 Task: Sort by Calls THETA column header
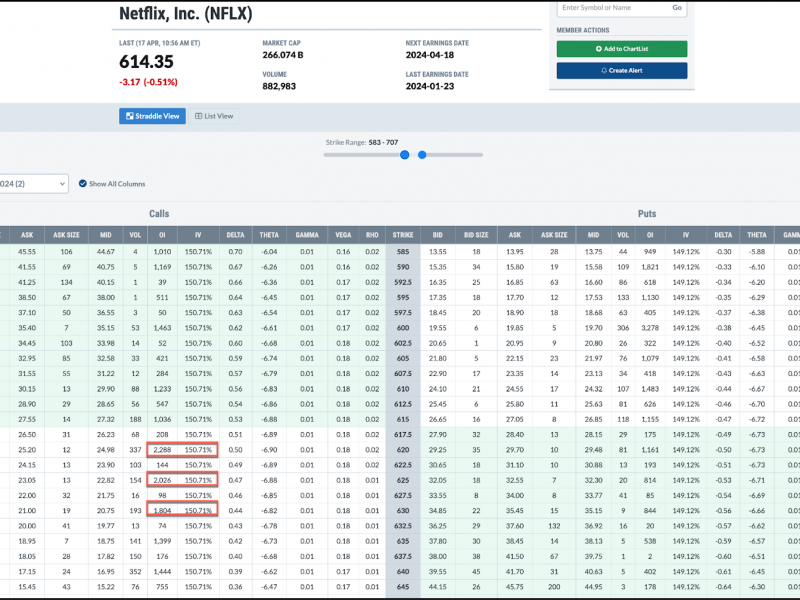[269, 235]
